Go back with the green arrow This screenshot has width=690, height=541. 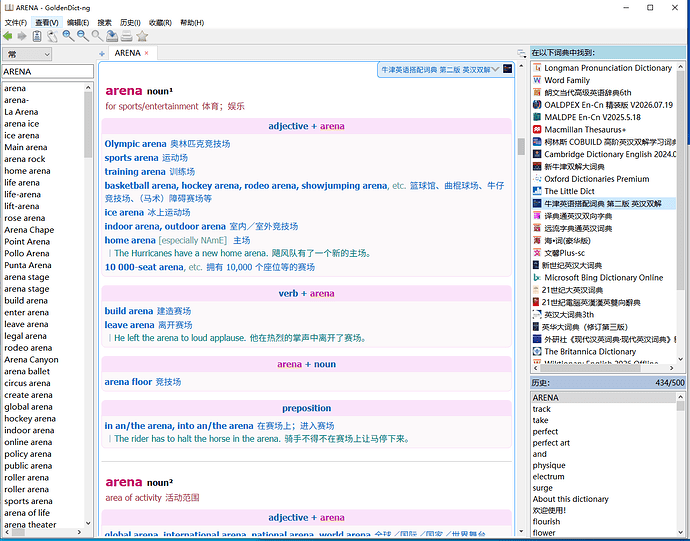7,36
